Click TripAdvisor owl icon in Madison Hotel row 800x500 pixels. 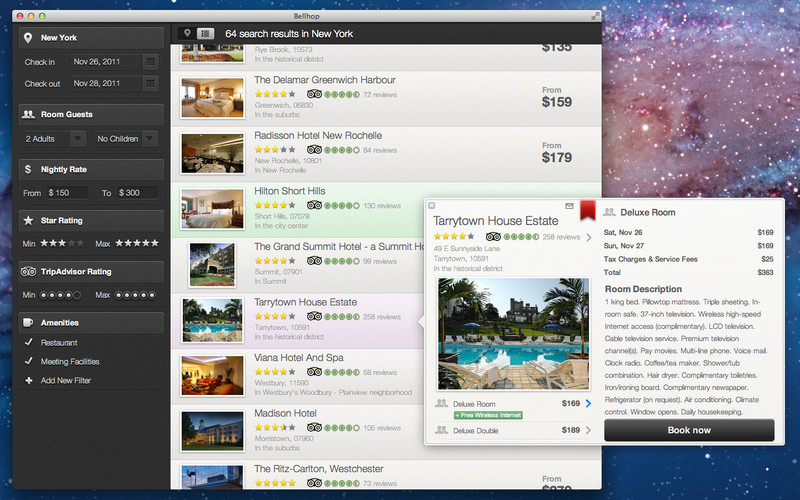[x=314, y=428]
